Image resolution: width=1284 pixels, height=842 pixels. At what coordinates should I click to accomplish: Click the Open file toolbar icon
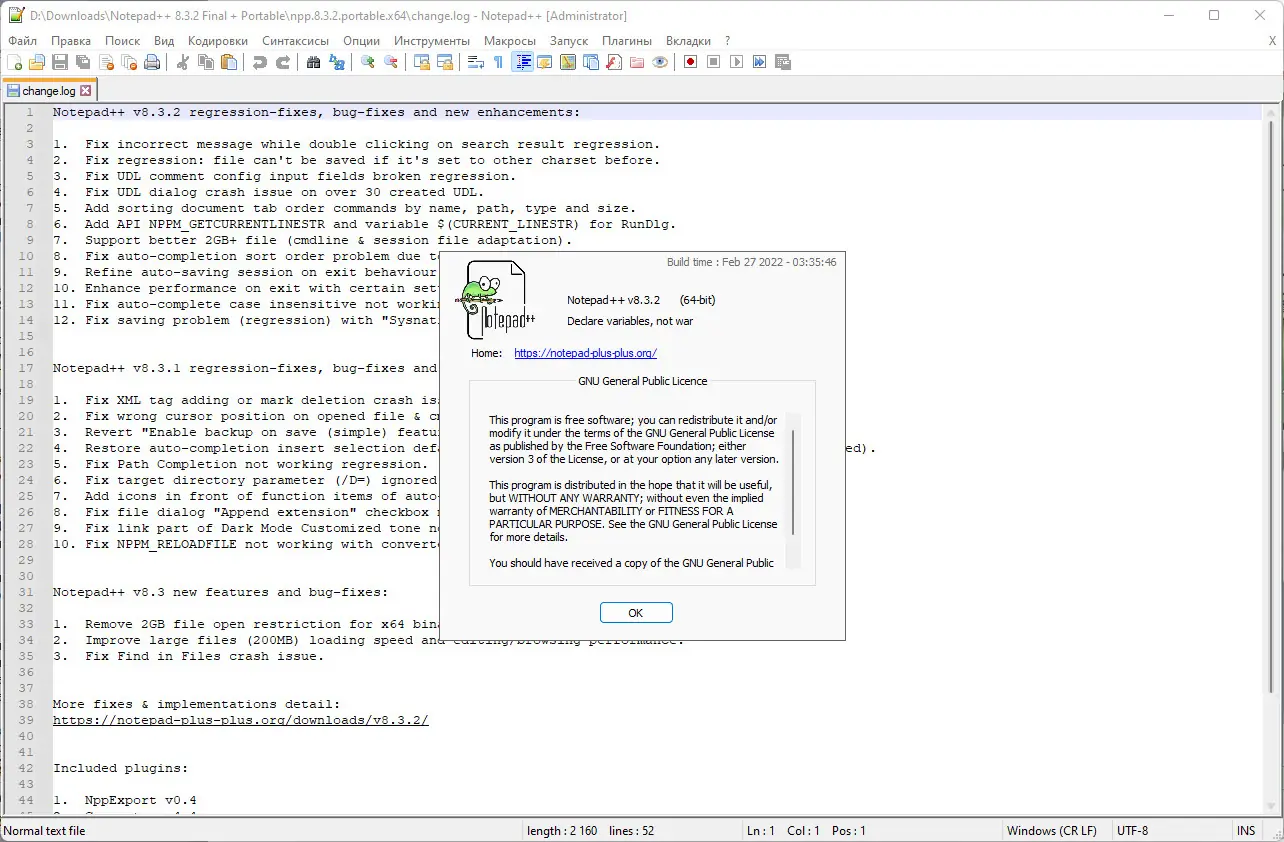pyautogui.click(x=37, y=62)
